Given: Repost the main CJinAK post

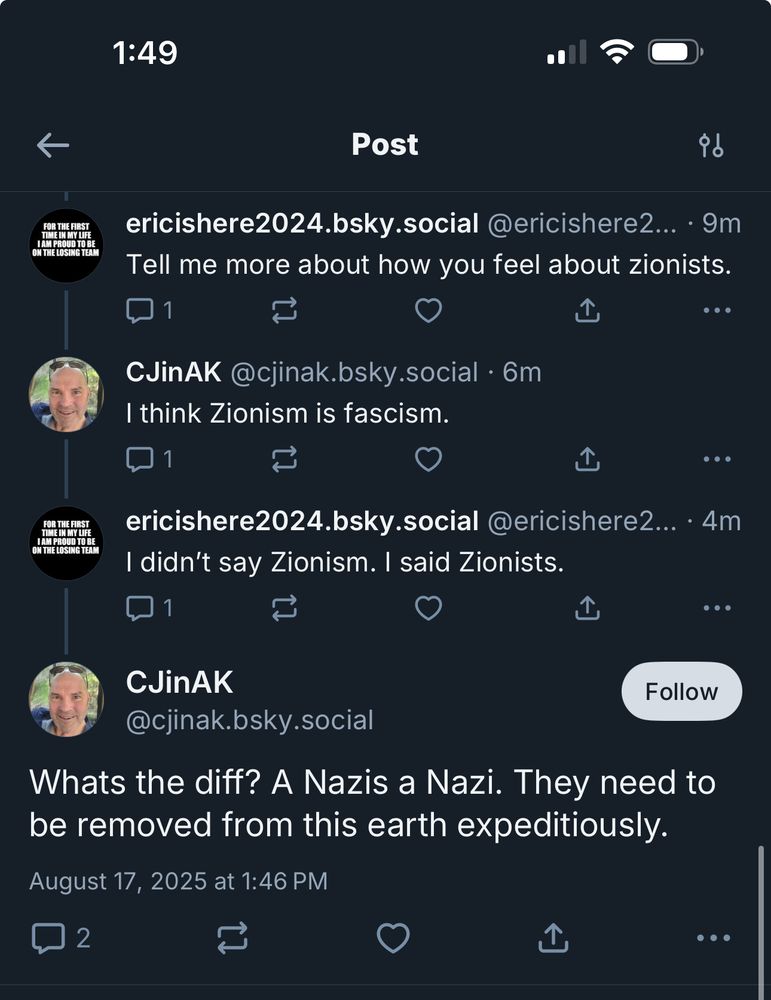Looking at the screenshot, I should [x=232, y=938].
